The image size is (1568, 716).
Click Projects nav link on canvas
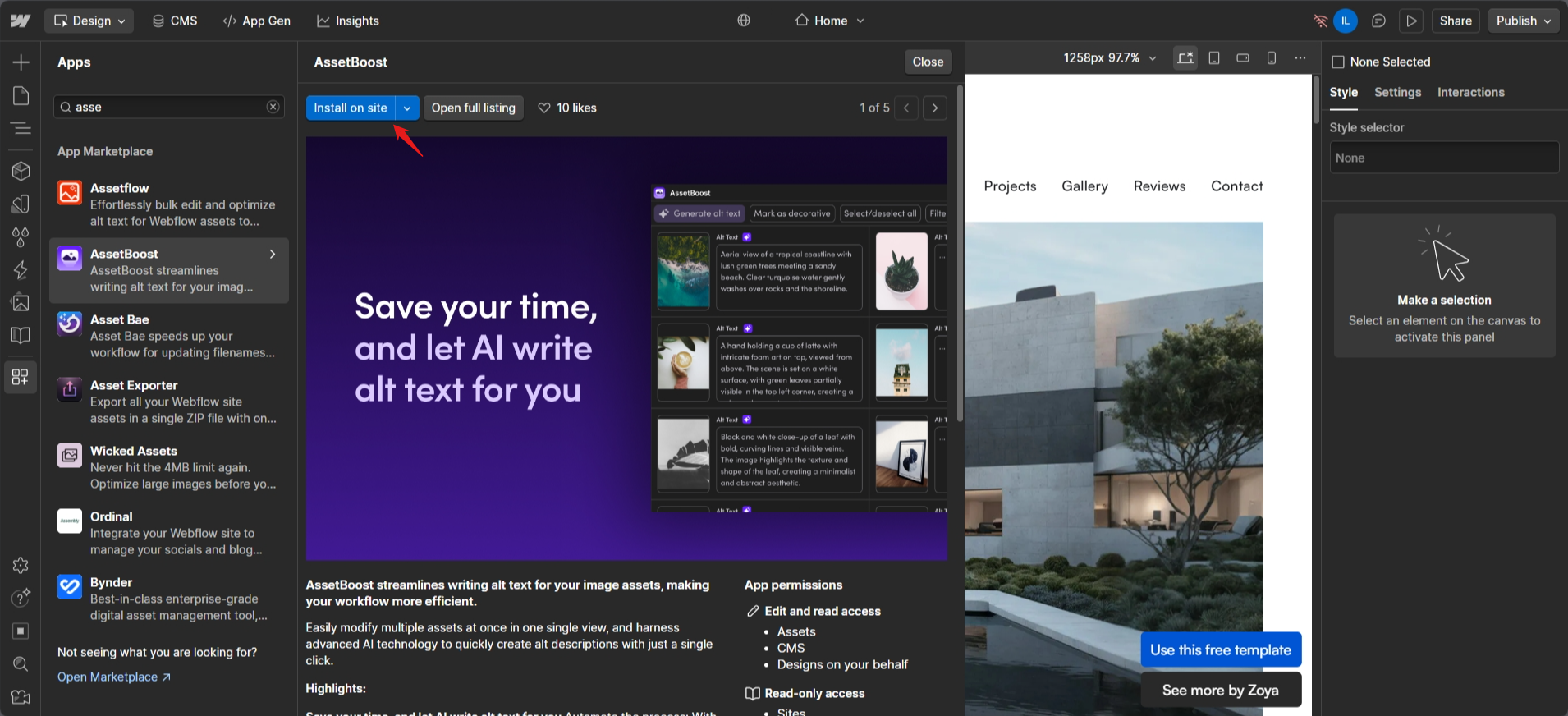click(x=1010, y=186)
